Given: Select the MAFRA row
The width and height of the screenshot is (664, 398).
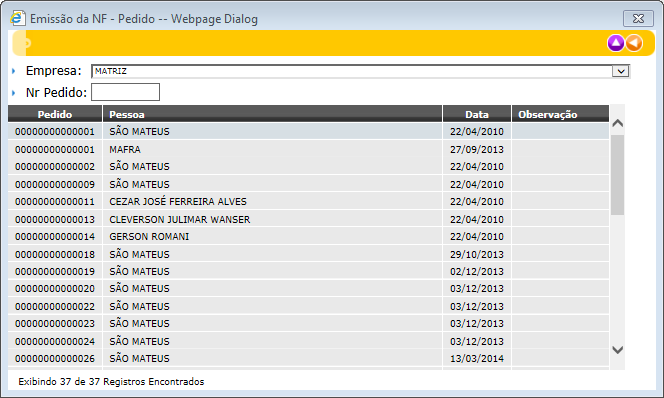Looking at the screenshot, I should (x=308, y=149).
